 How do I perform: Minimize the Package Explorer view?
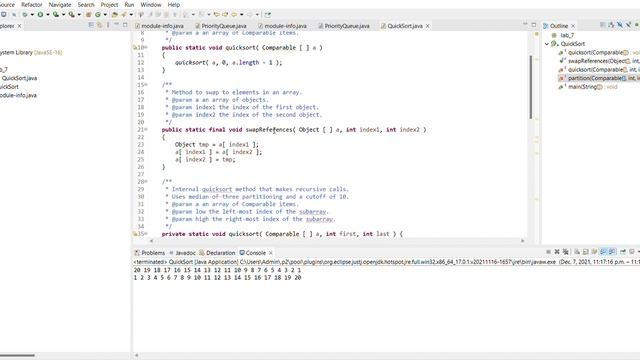[x=116, y=25]
